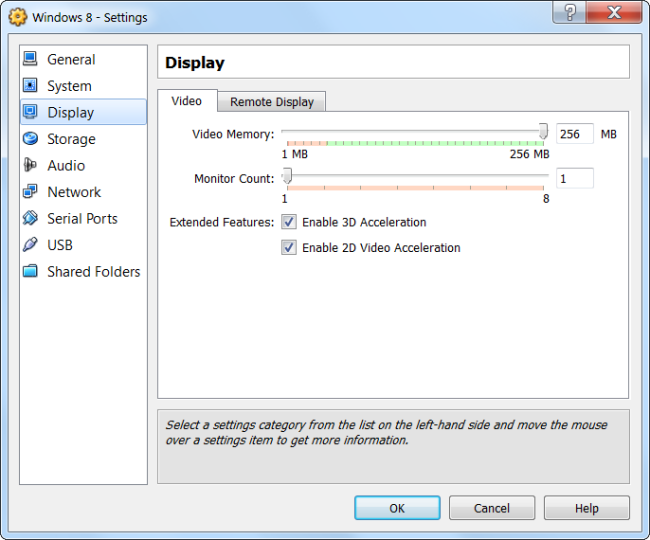Click the settings gear icon in title bar
650x540 pixels.
(18, 17)
